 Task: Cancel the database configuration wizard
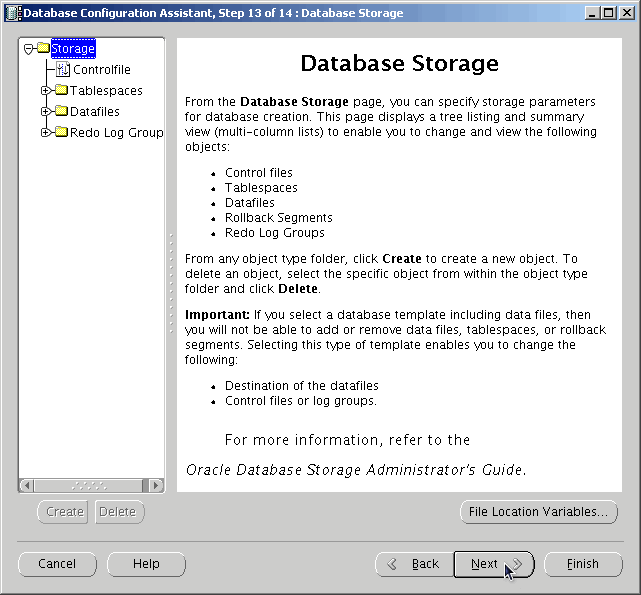(57, 564)
